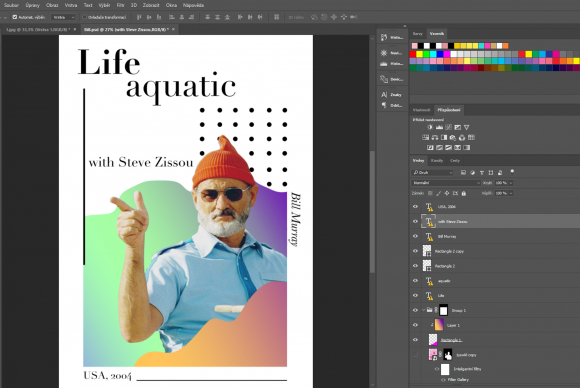Add a Hue/Saturation adjustment layer
580x388 pixels.
(425, 138)
